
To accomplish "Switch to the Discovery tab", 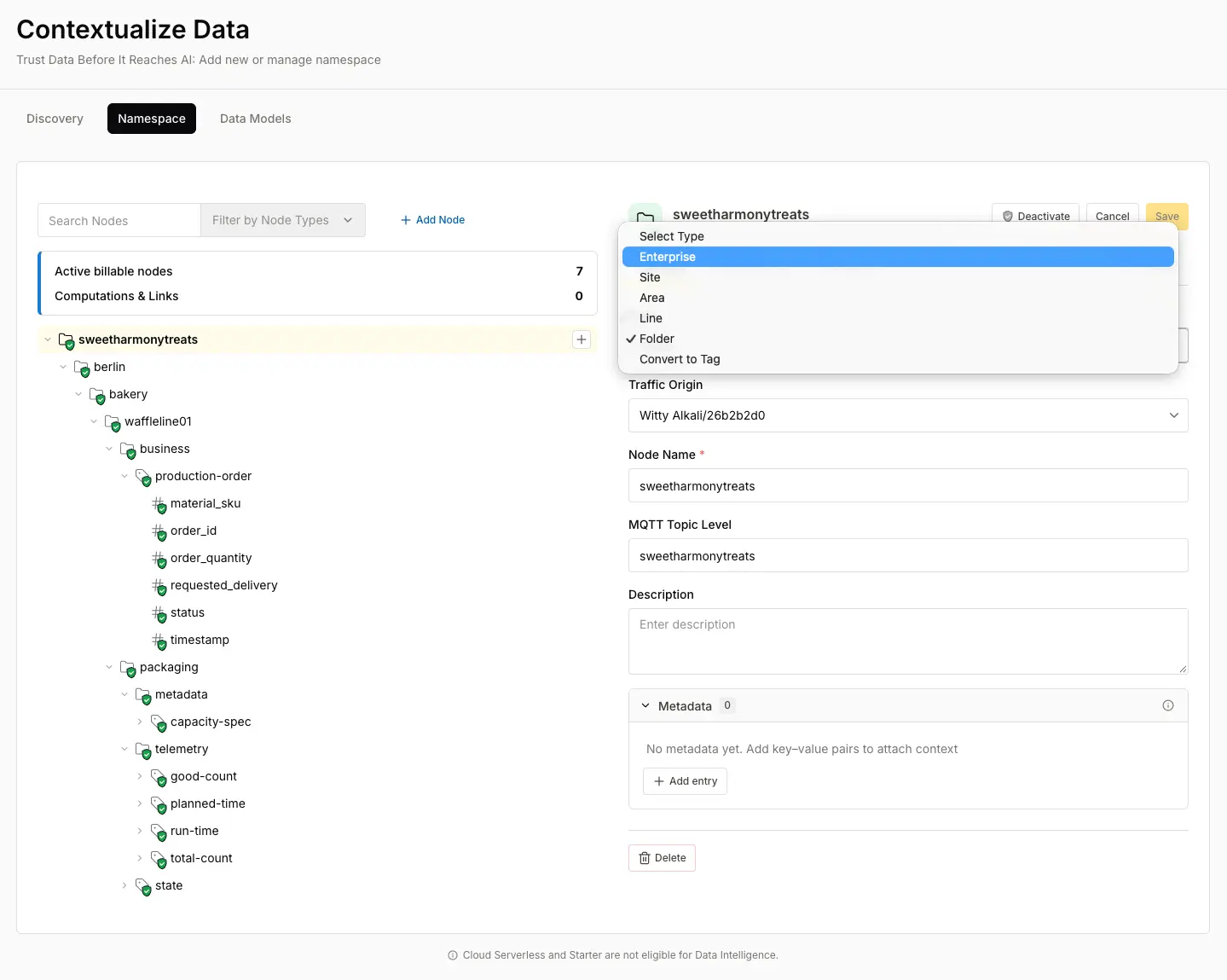I will tap(55, 119).
